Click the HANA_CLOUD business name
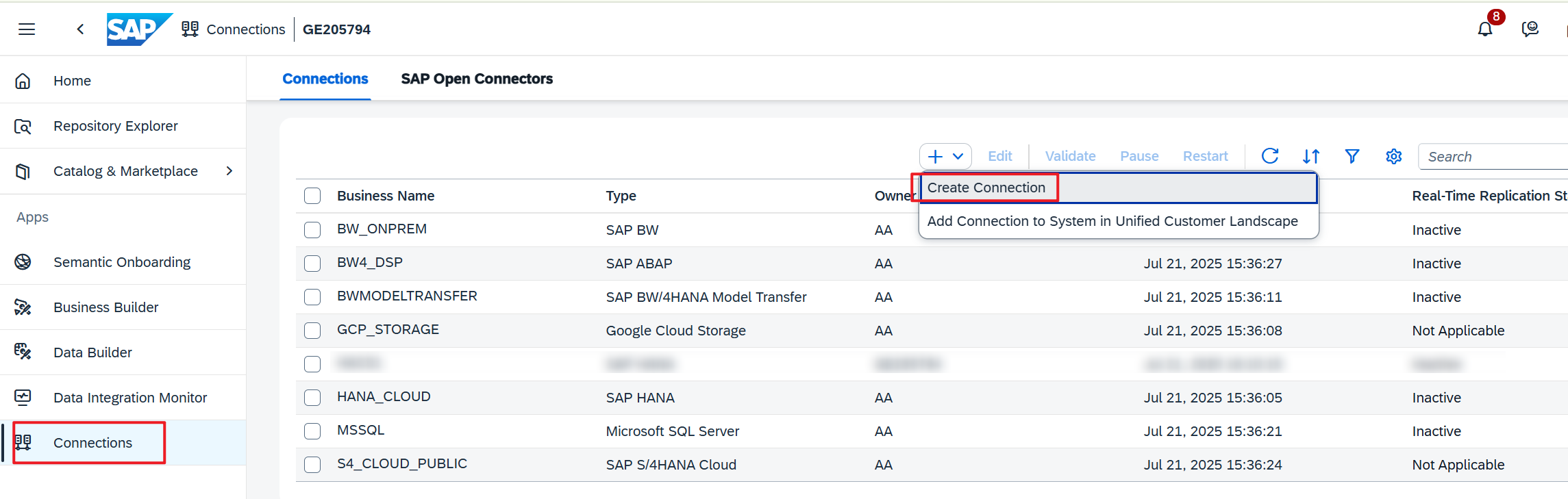The width and height of the screenshot is (1568, 499). coord(384,396)
